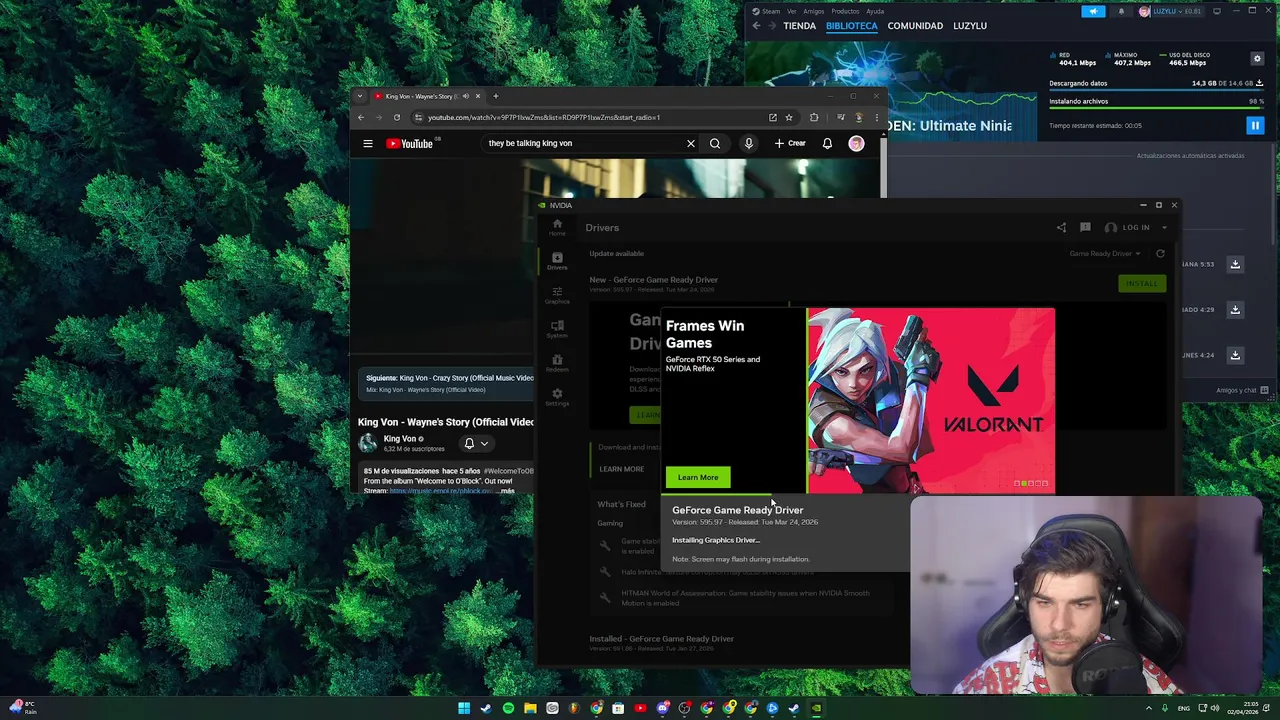Viewport: 1280px width, 720px height.
Task: Open Chrome extensions puzzle icon
Action: [x=814, y=117]
